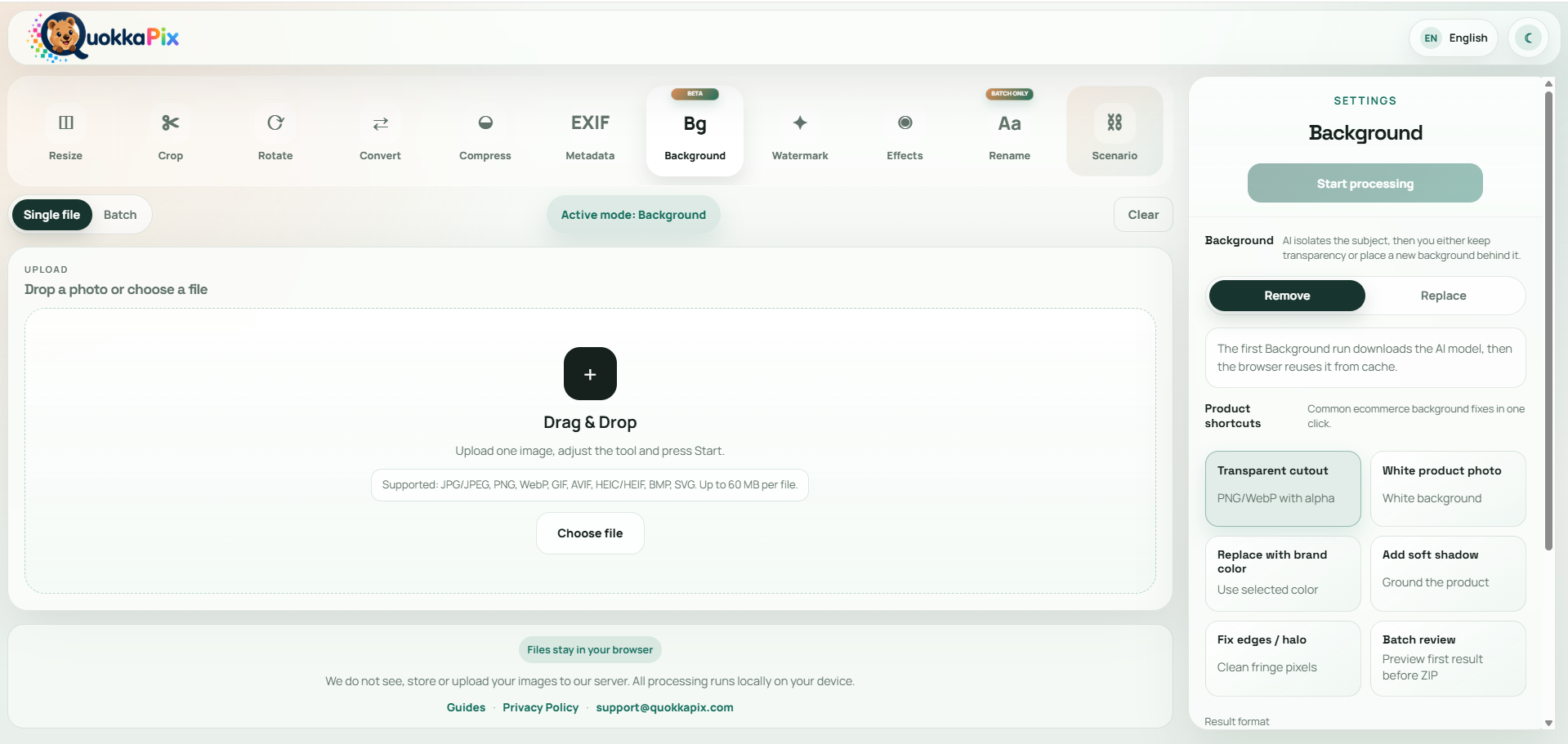The height and width of the screenshot is (744, 1568).
Task: Open the Watermark tool
Action: pyautogui.click(x=800, y=131)
